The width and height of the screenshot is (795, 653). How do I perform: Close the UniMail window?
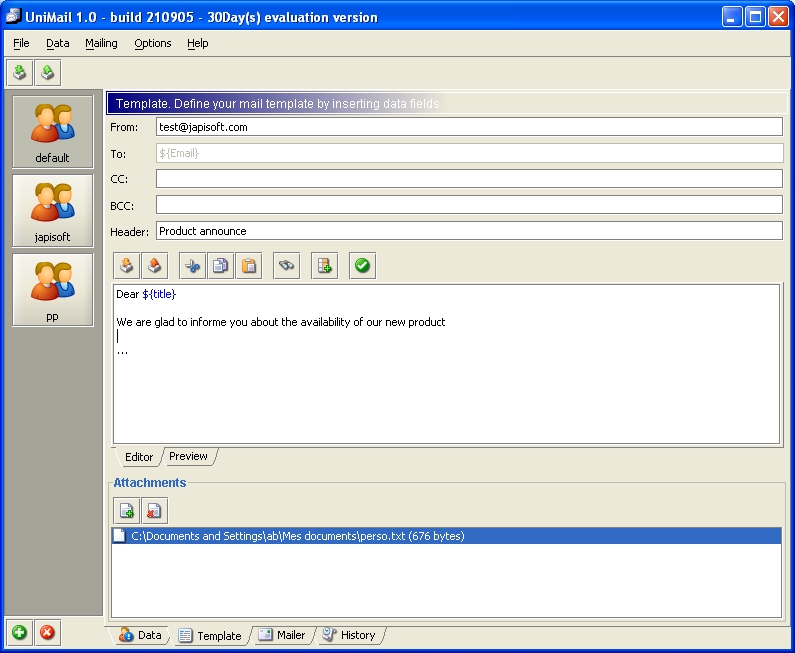click(x=778, y=17)
